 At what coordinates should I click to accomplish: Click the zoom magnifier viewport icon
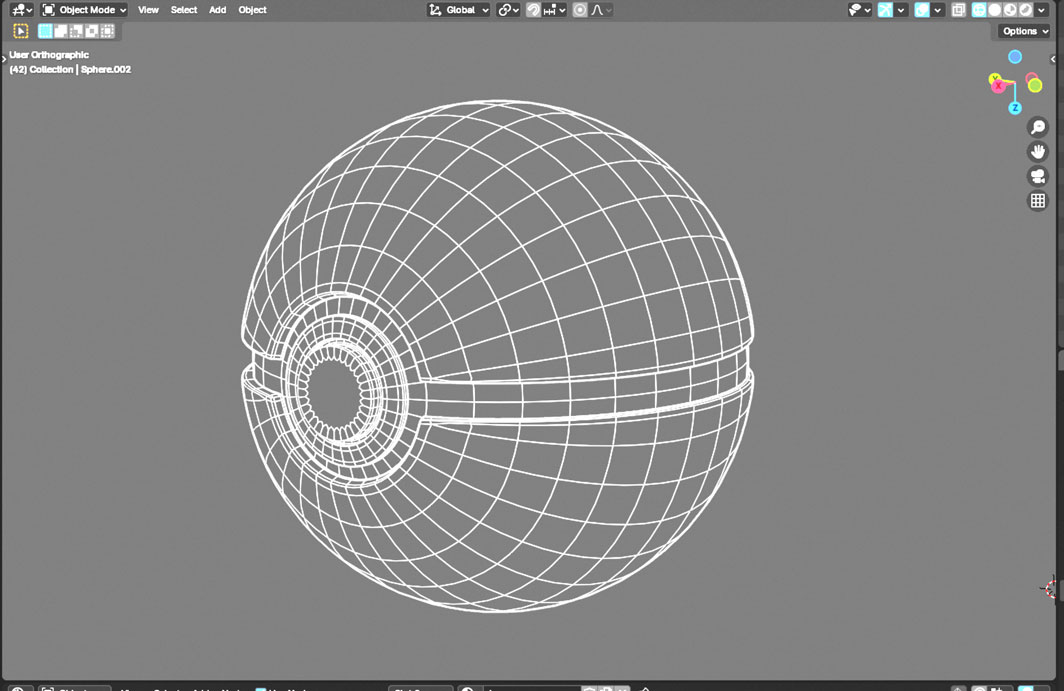[x=1038, y=127]
